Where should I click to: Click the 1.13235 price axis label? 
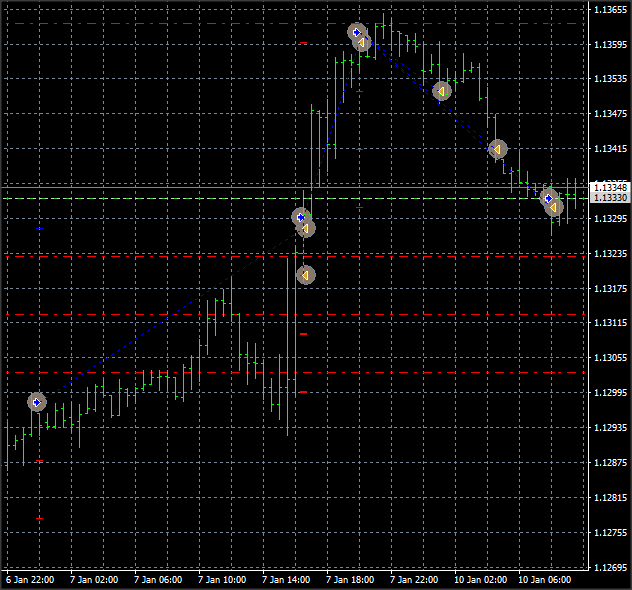[610, 253]
